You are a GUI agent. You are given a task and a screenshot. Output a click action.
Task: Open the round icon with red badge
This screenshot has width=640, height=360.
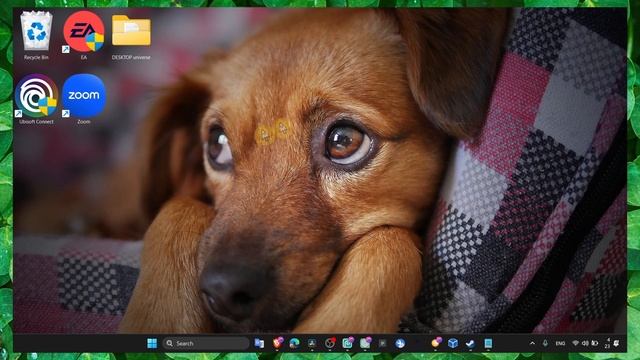[330, 343]
